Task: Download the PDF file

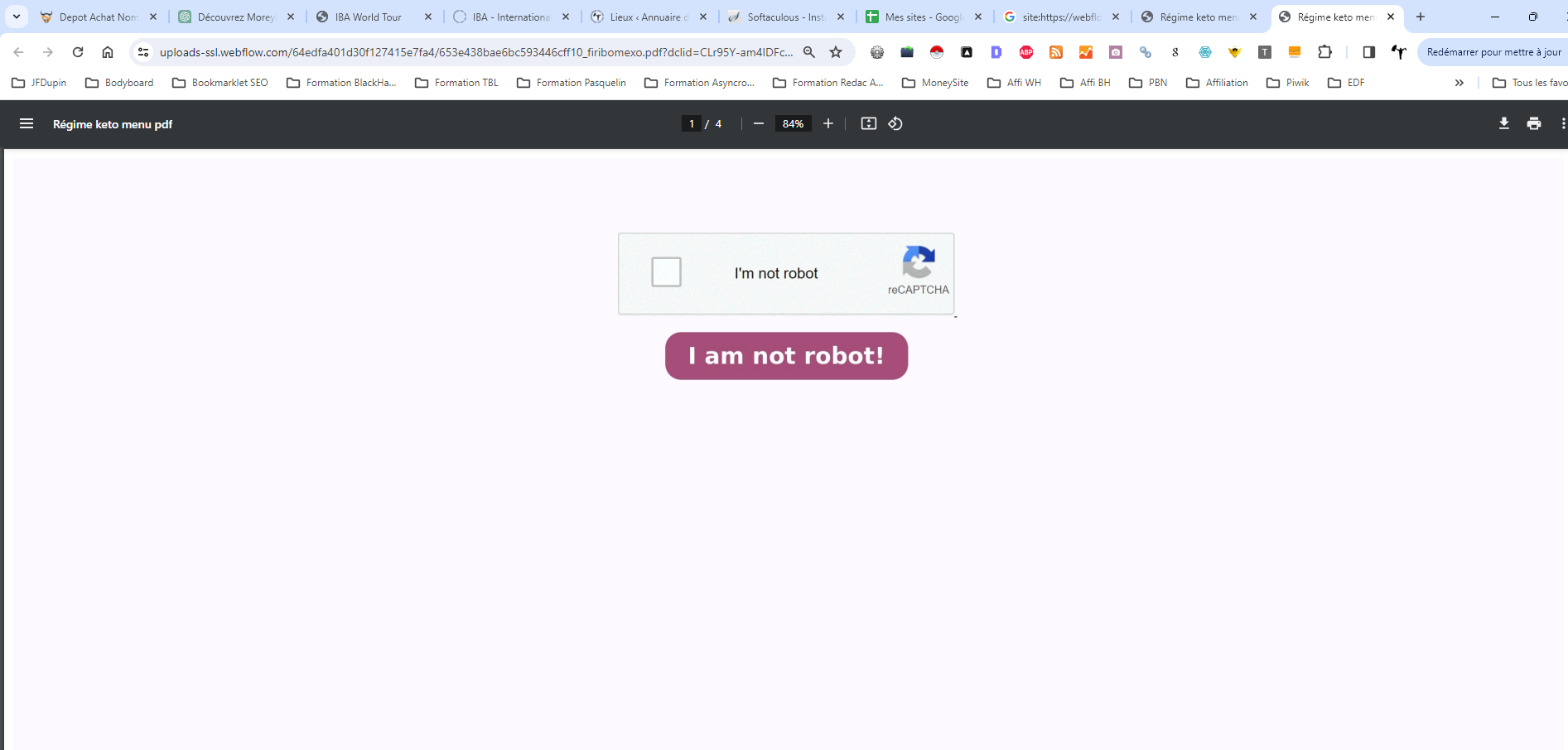Action: (1503, 124)
